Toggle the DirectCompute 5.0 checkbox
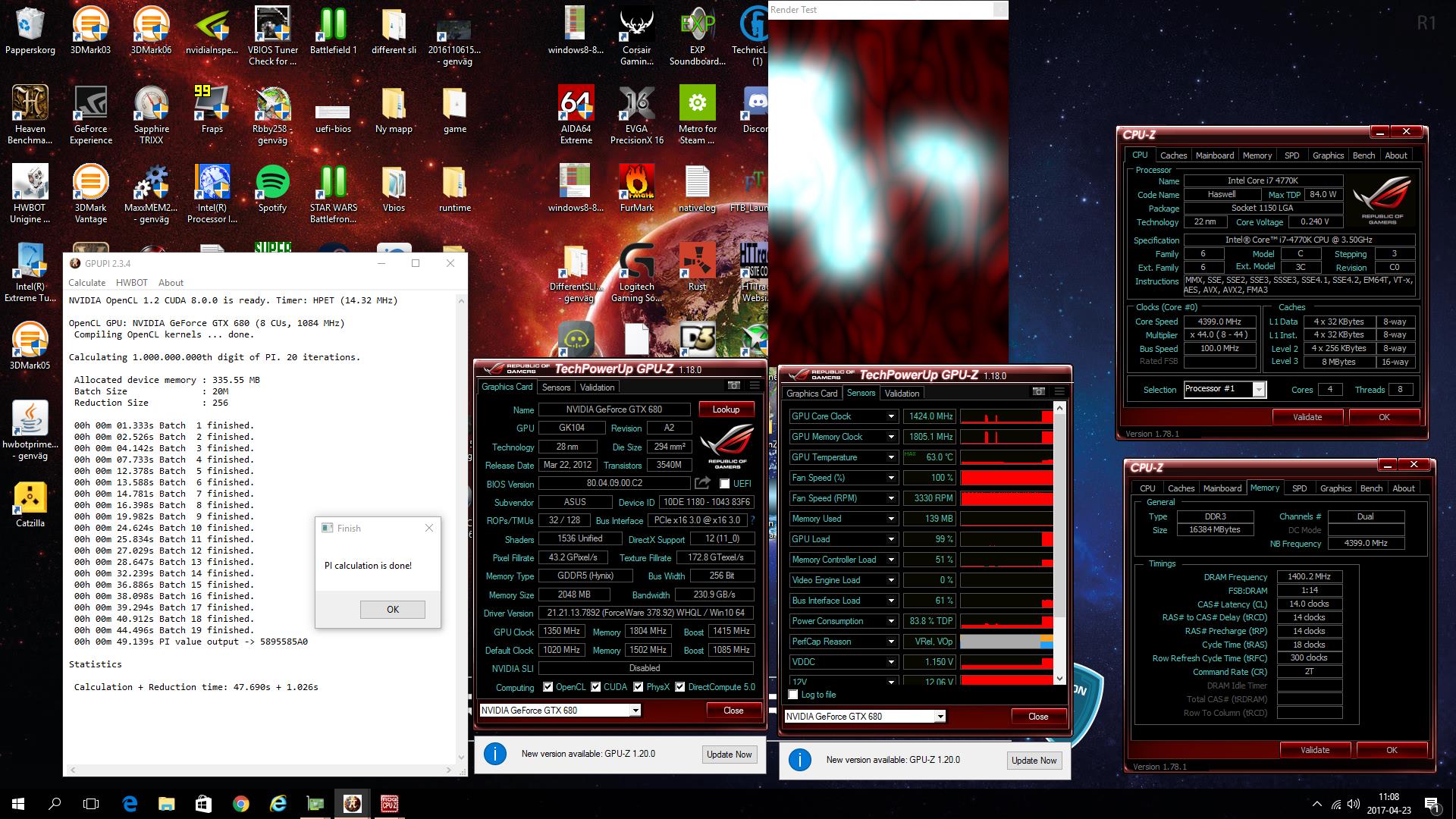Viewport: 1456px width, 819px height. click(680, 687)
